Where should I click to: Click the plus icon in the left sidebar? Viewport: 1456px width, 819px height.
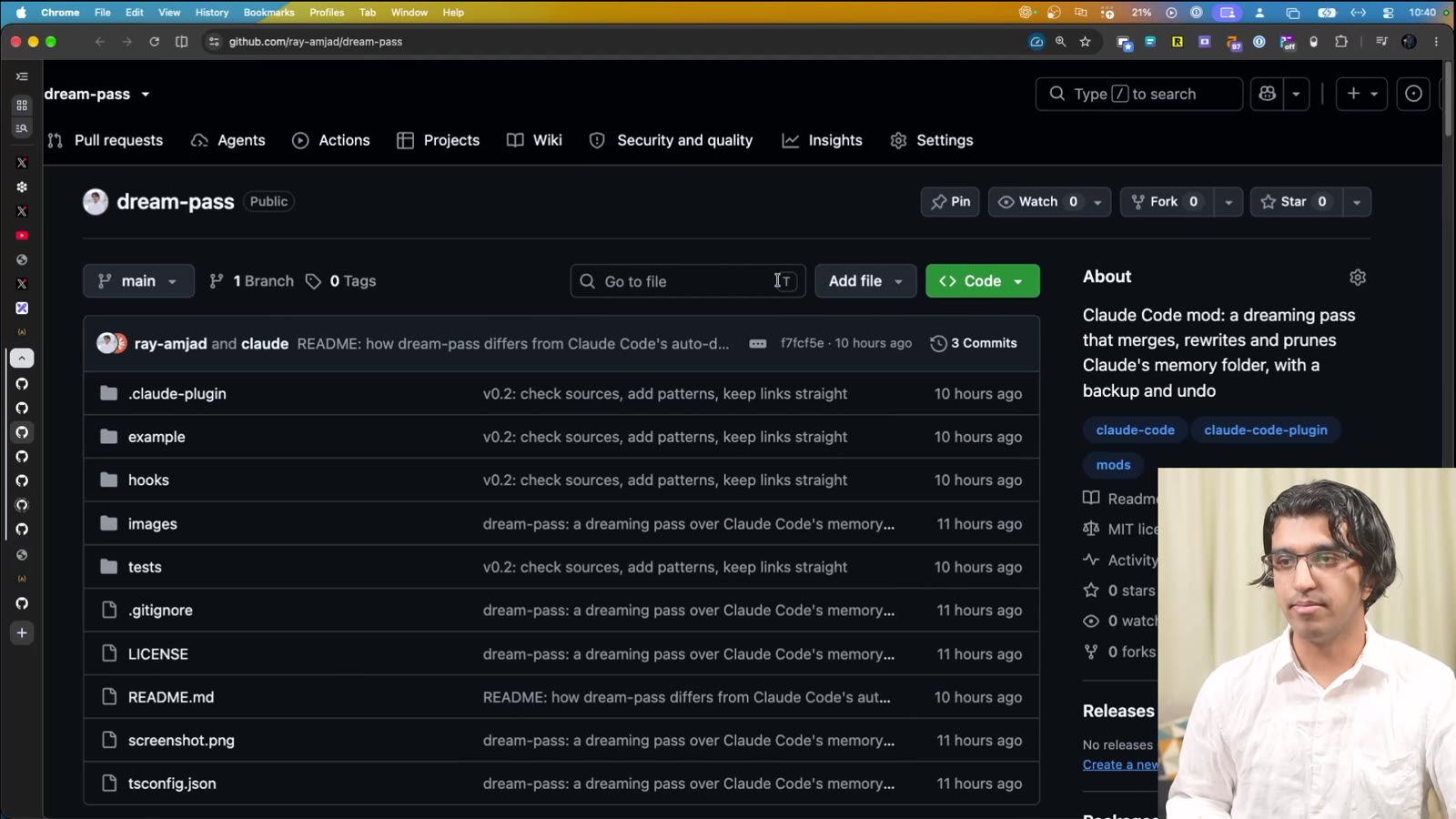pyautogui.click(x=22, y=633)
